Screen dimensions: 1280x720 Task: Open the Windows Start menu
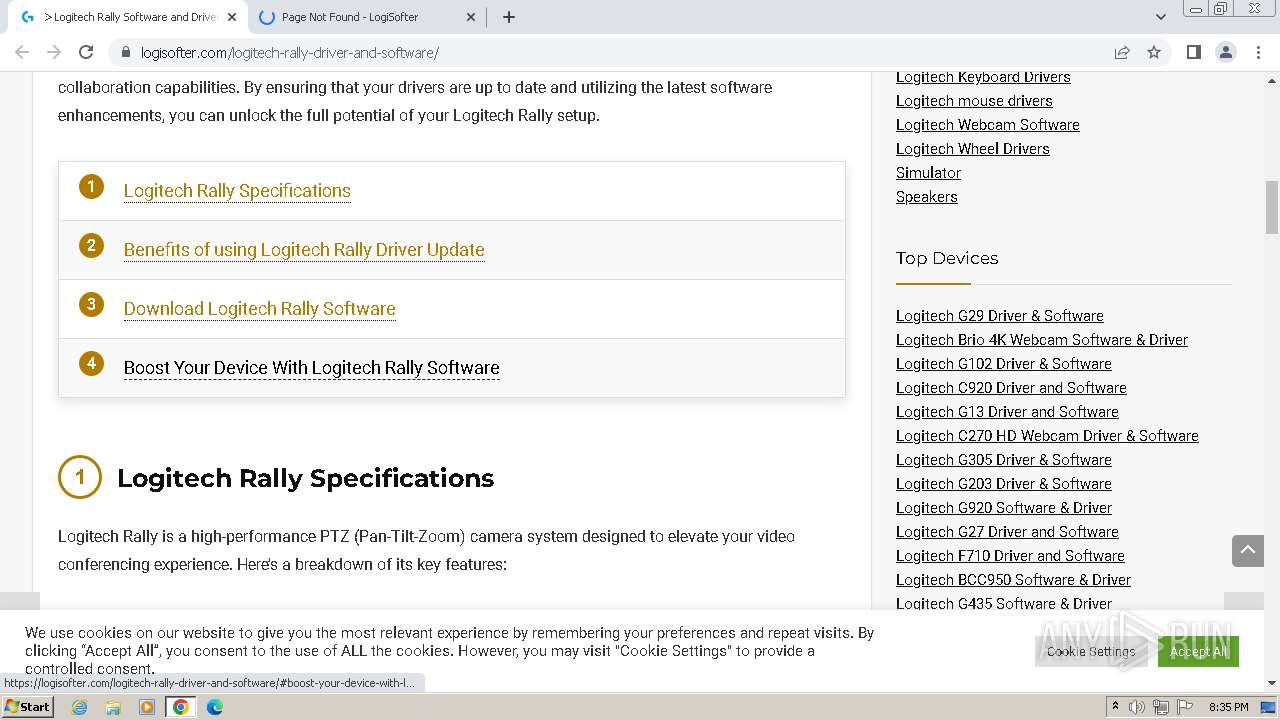point(27,706)
